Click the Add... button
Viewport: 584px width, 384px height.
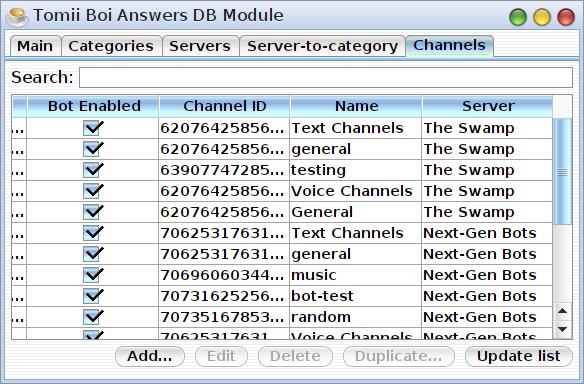pyautogui.click(x=150, y=356)
